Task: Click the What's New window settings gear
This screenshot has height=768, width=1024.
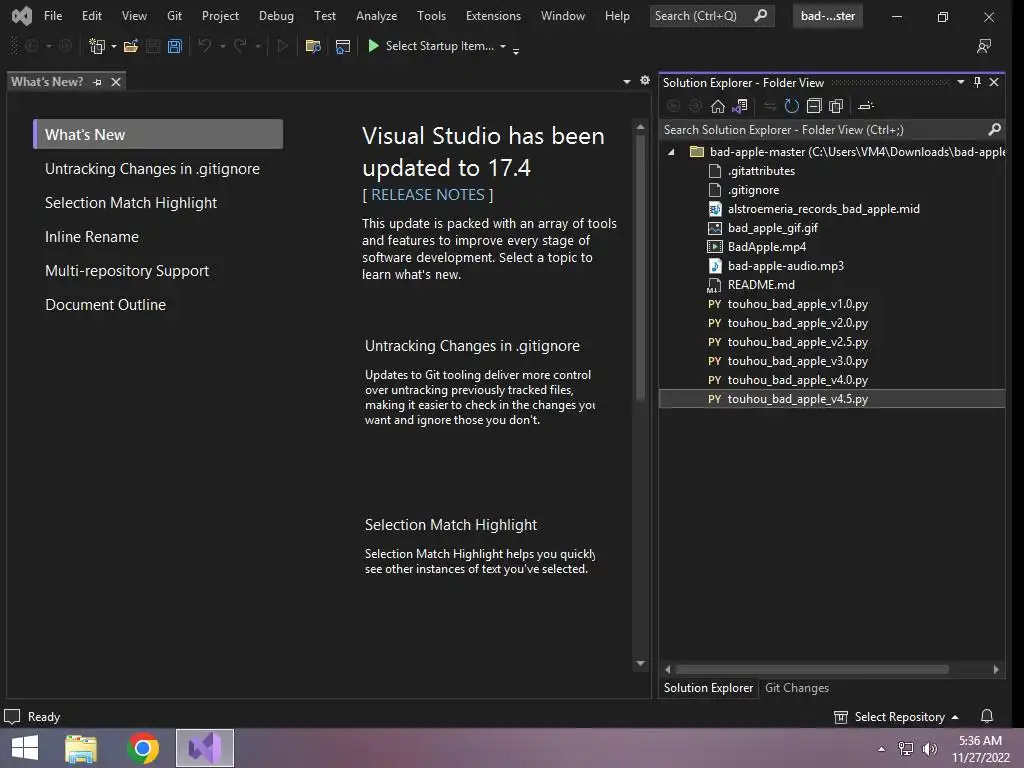Action: [x=645, y=80]
